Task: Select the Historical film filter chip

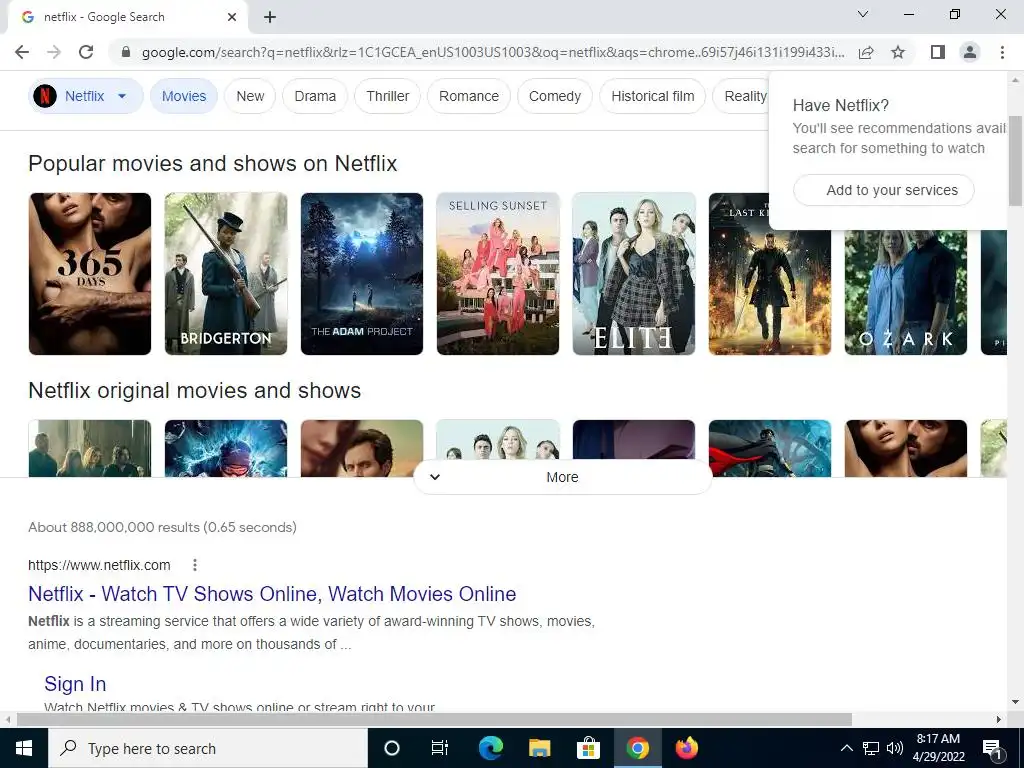Action: [x=652, y=96]
